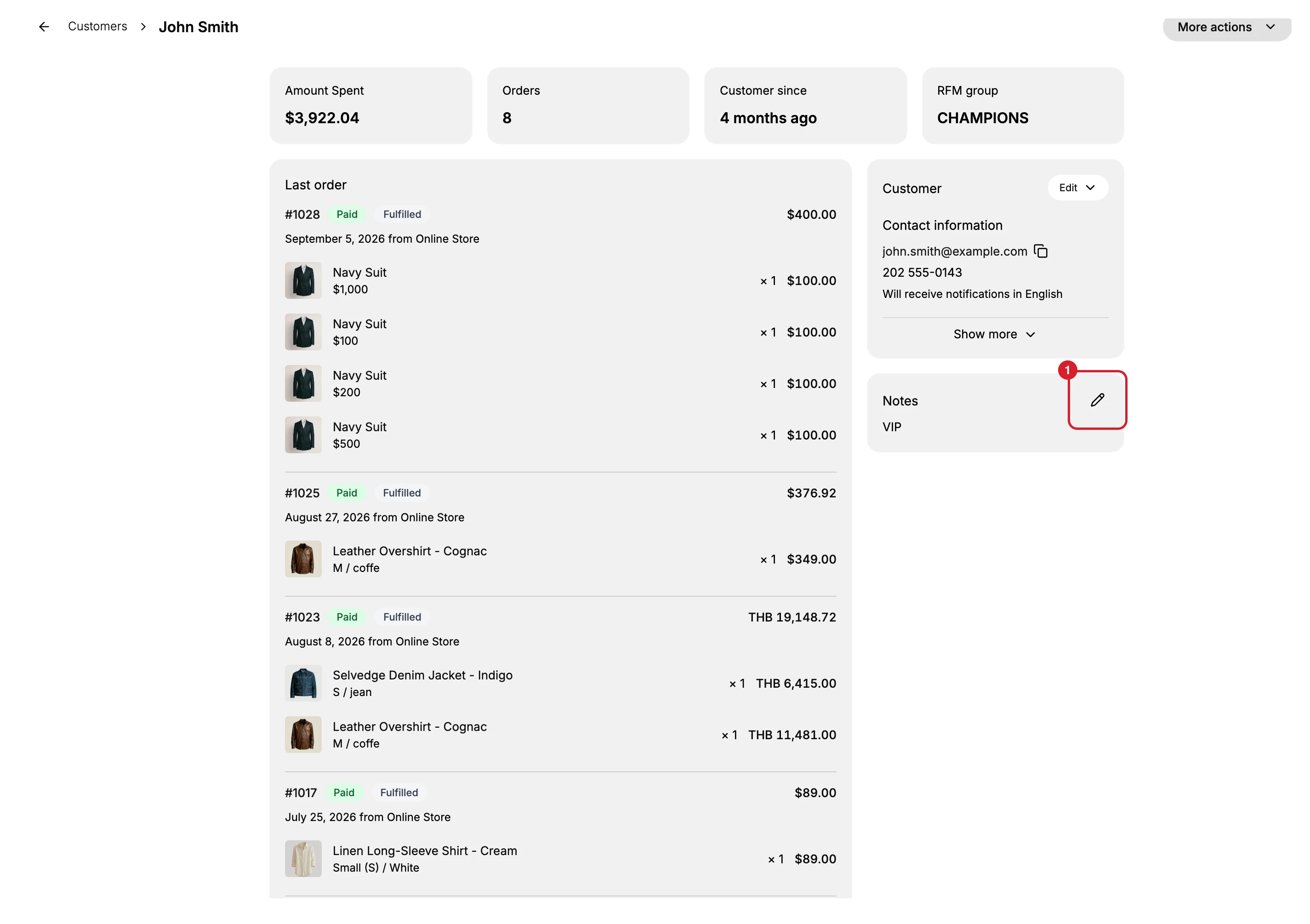
Task: Click the Customer since card
Action: 806,106
